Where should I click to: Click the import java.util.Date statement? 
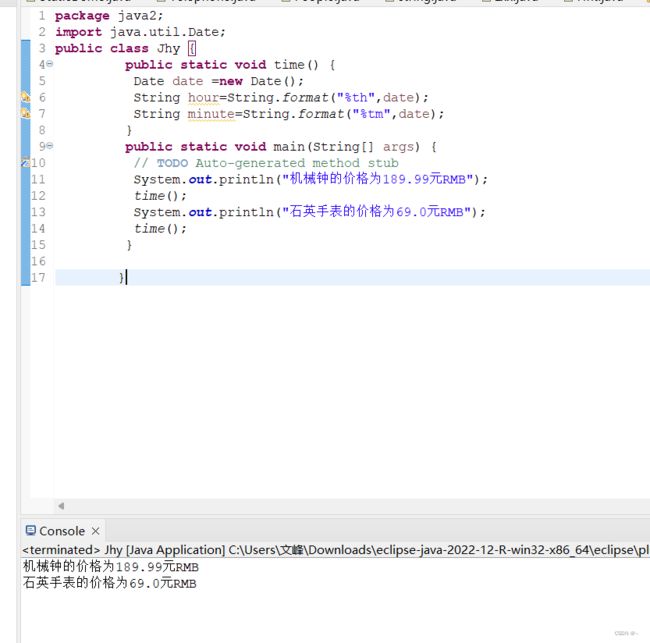140,32
